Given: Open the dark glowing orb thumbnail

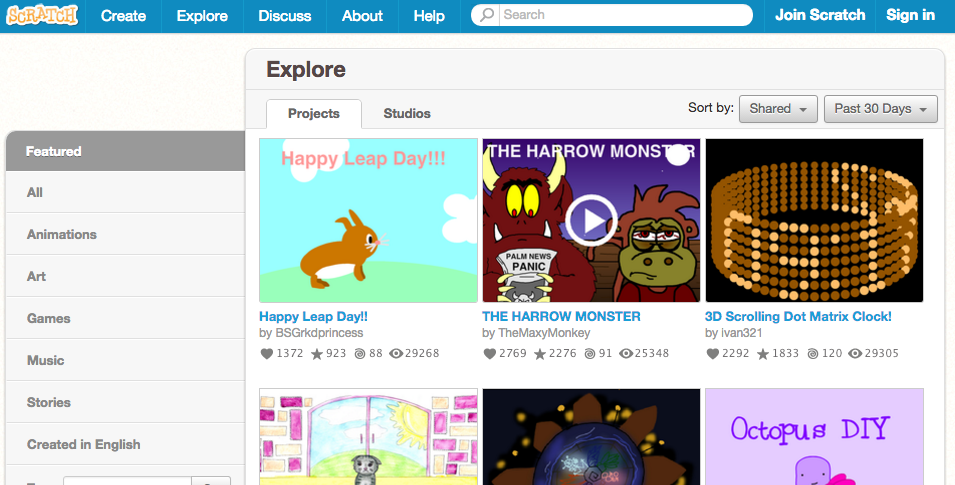Looking at the screenshot, I should [x=591, y=437].
